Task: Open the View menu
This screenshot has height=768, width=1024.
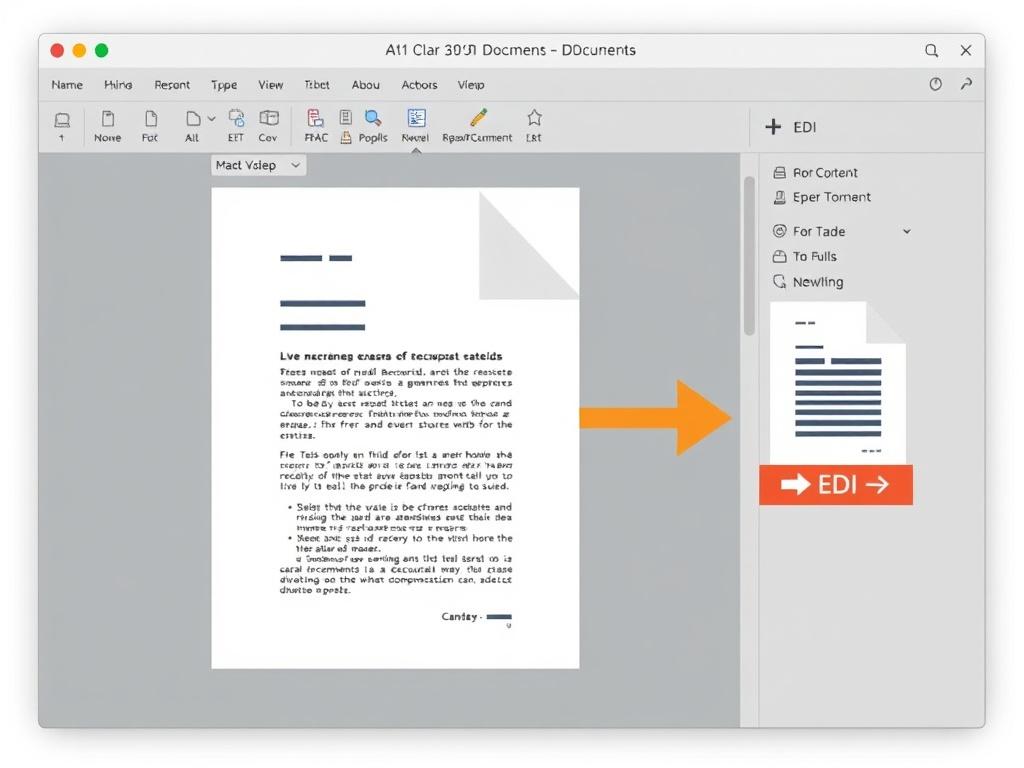Action: click(x=270, y=85)
